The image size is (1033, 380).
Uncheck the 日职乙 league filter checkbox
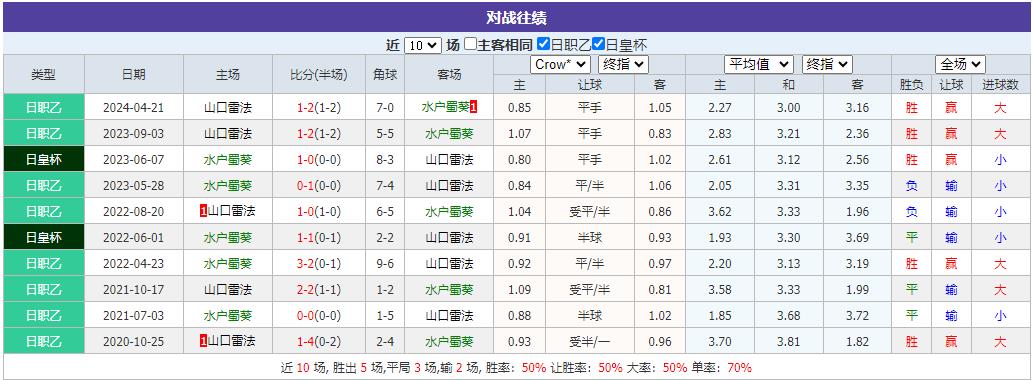pos(544,44)
